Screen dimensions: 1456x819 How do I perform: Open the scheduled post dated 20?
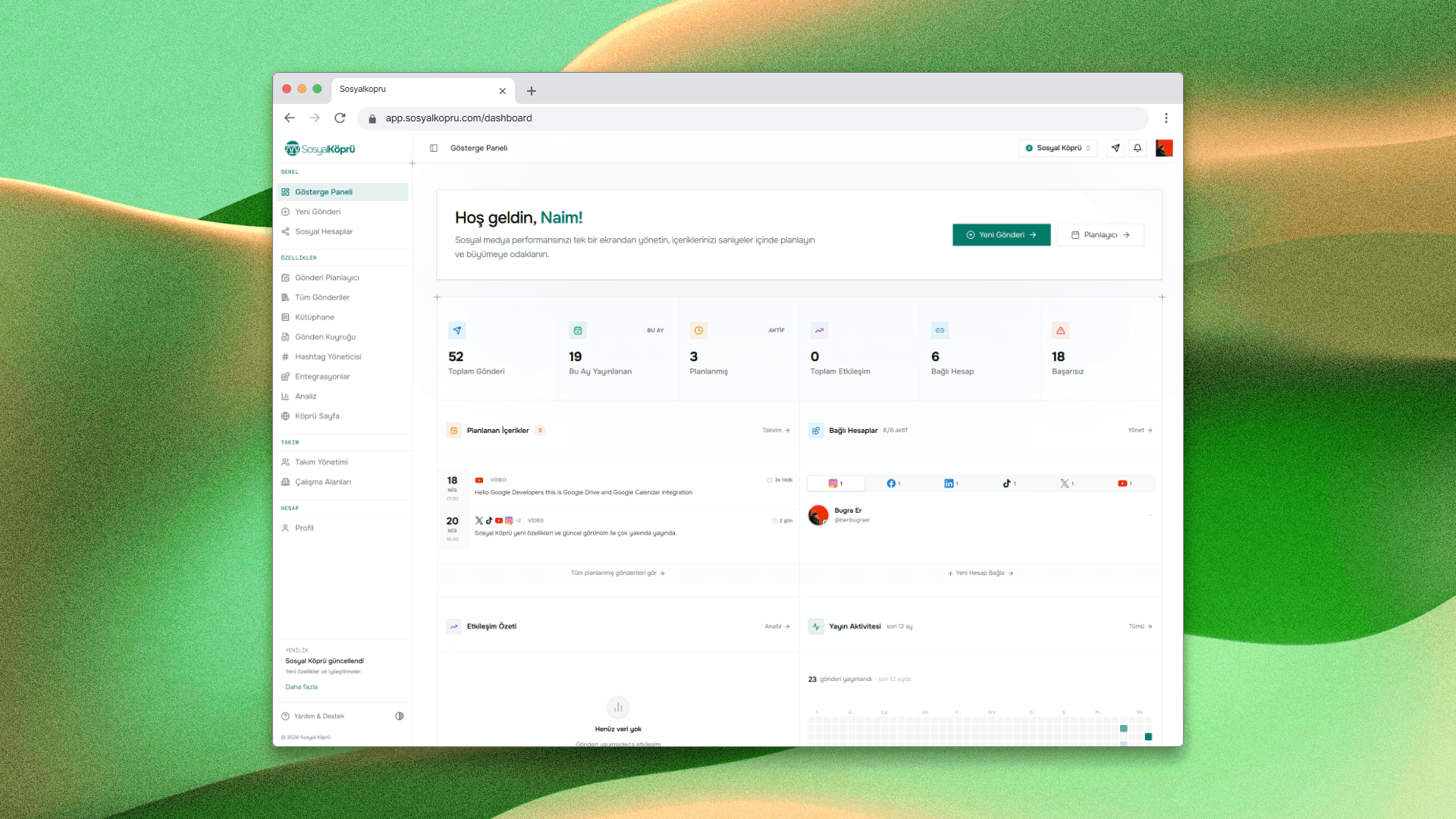[x=618, y=528]
